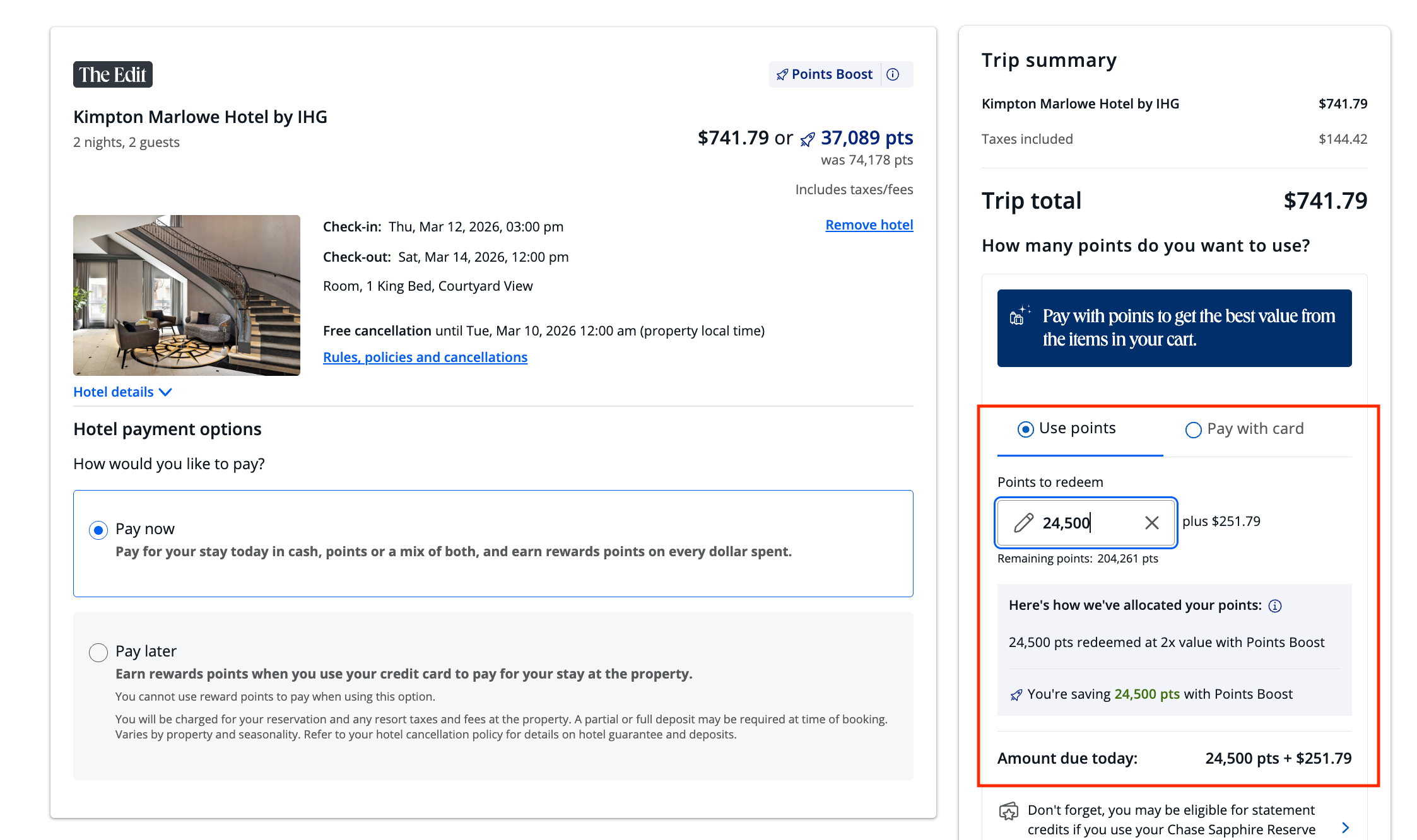The image size is (1417, 840).
Task: Click the hotel staircase photo thumbnail
Action: [x=187, y=295]
